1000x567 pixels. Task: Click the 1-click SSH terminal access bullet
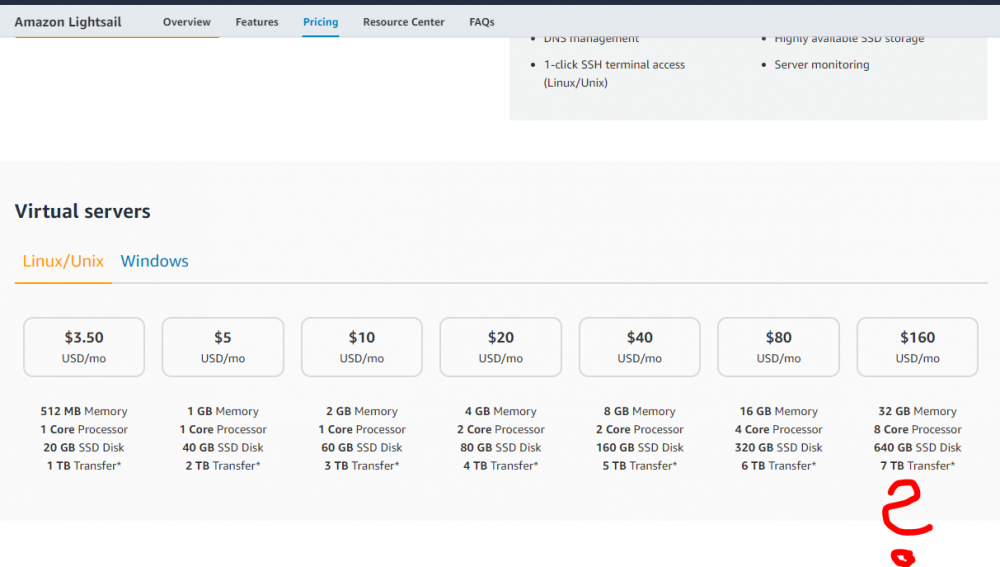(x=614, y=73)
